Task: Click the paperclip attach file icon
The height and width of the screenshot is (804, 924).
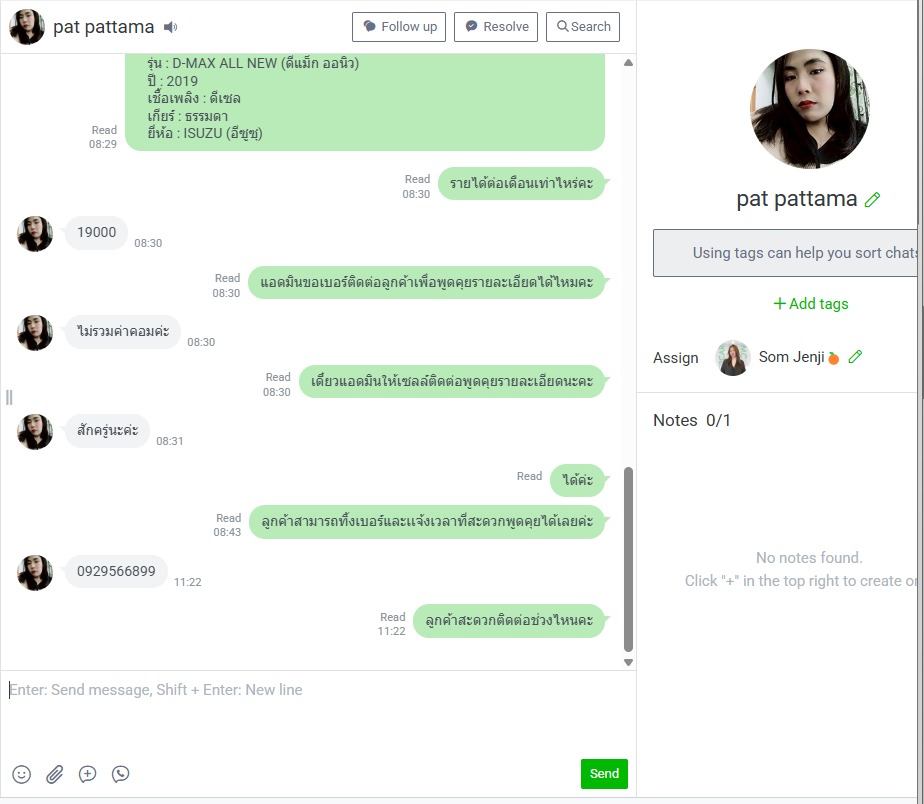Action: 55,774
